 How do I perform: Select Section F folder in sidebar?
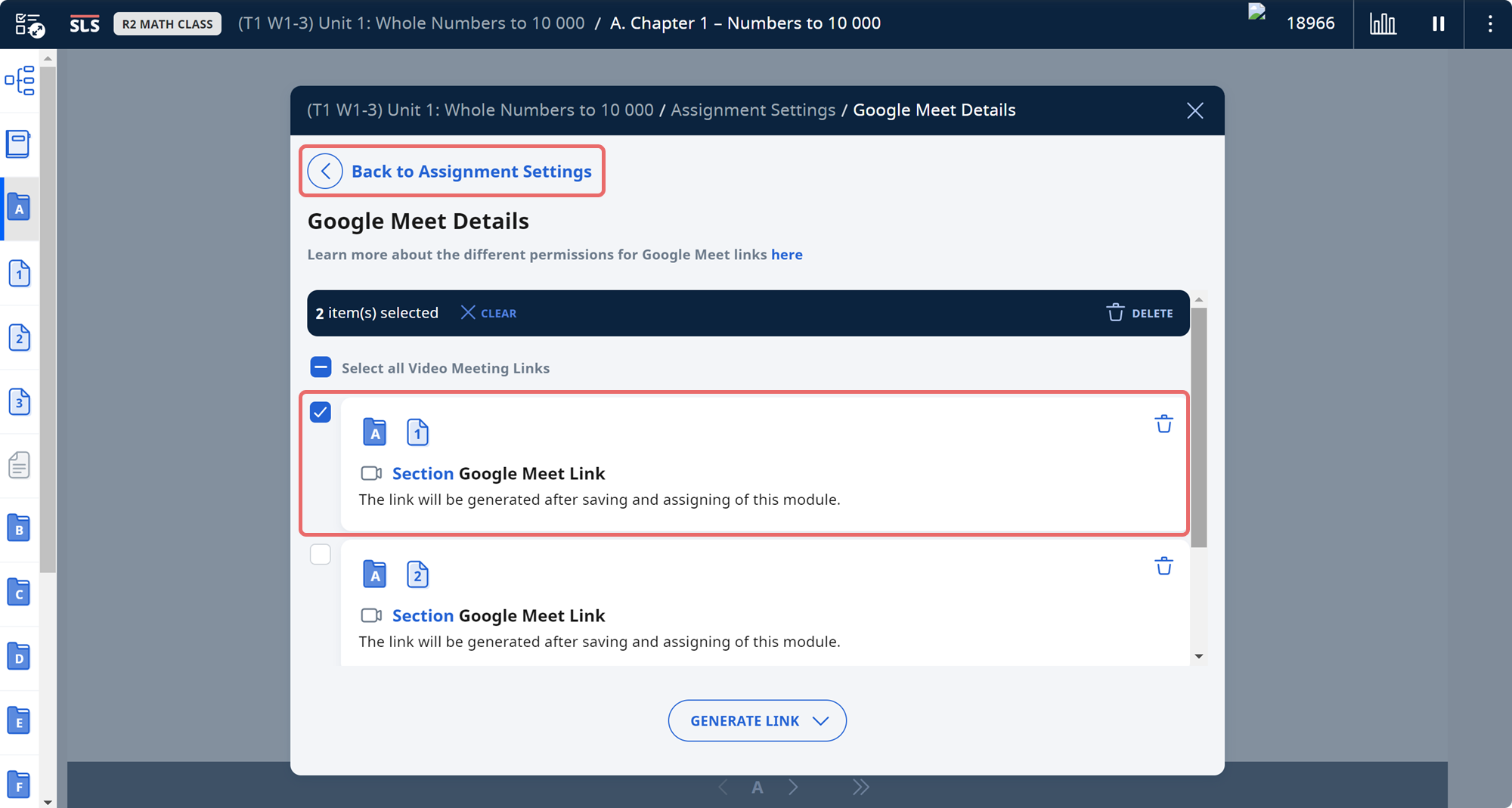point(19,785)
